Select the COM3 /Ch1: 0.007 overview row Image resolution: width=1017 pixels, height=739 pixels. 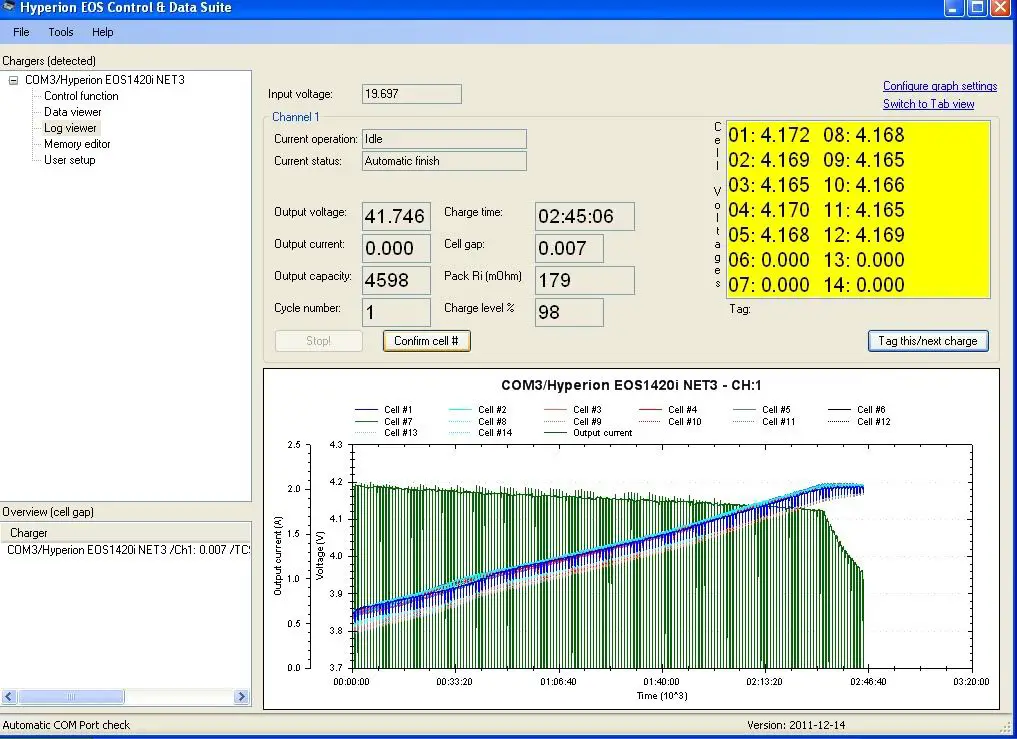[x=126, y=550]
